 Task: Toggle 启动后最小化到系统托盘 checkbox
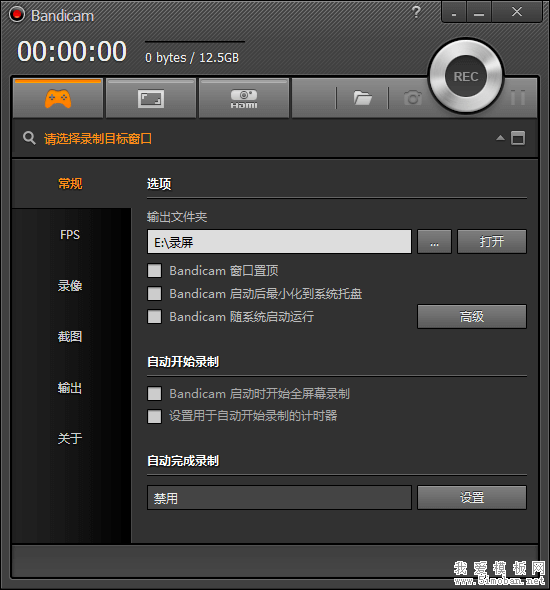(x=154, y=293)
